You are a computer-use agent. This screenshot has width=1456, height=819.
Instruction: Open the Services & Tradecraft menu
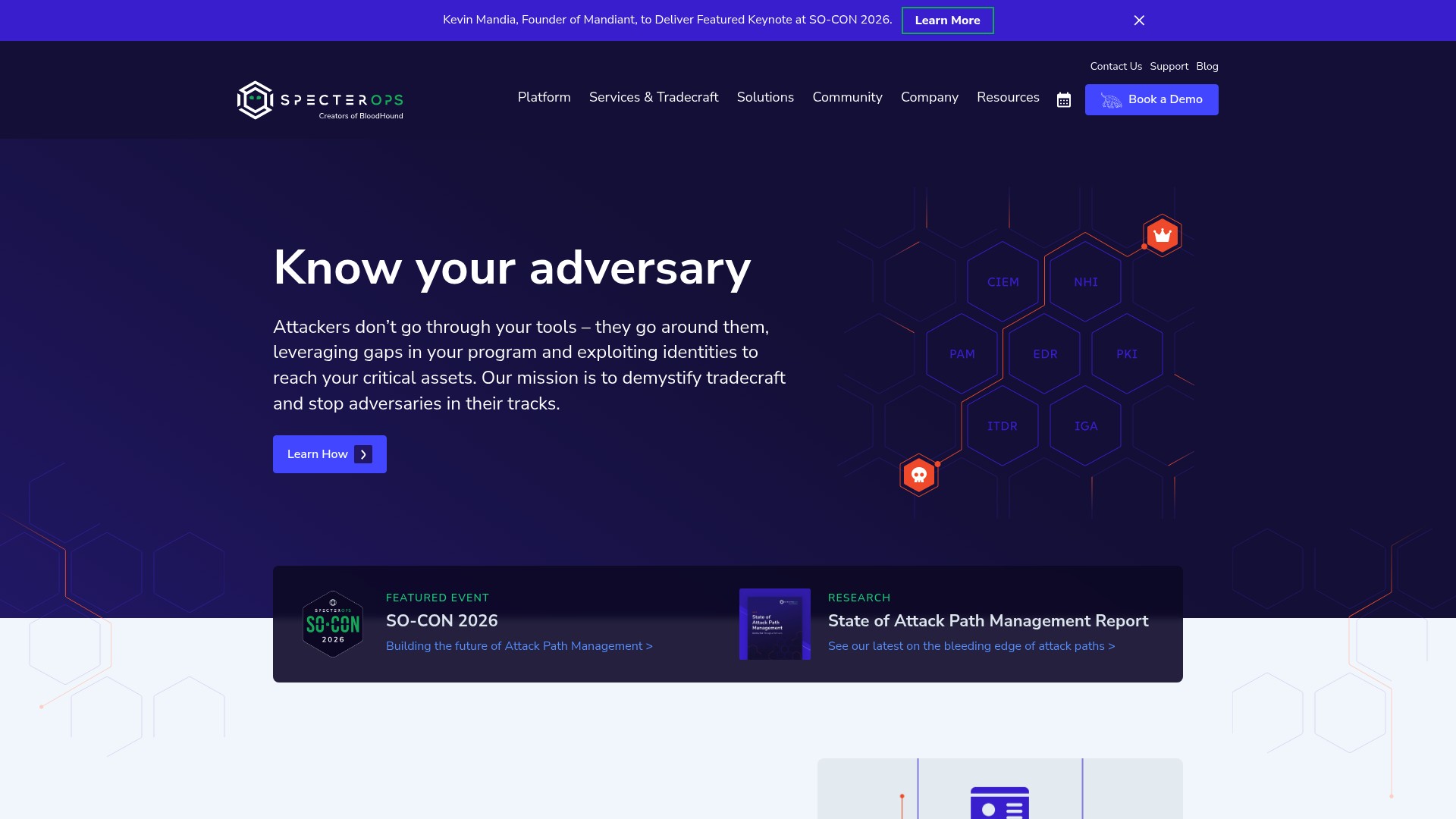pyautogui.click(x=654, y=97)
